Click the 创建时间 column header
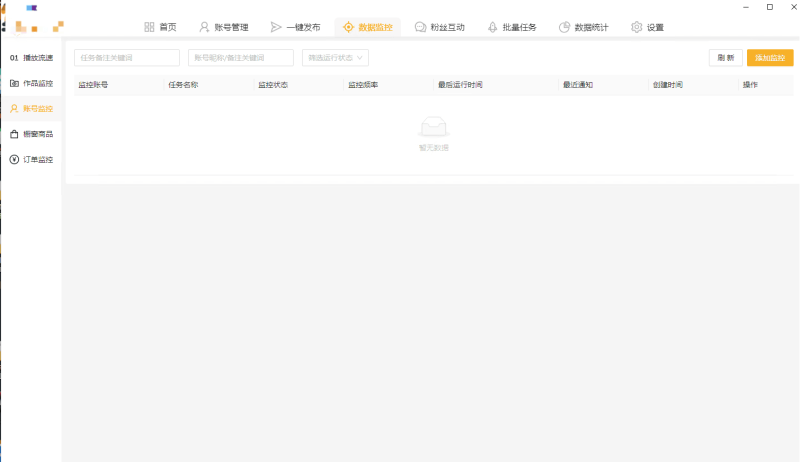 click(668, 85)
